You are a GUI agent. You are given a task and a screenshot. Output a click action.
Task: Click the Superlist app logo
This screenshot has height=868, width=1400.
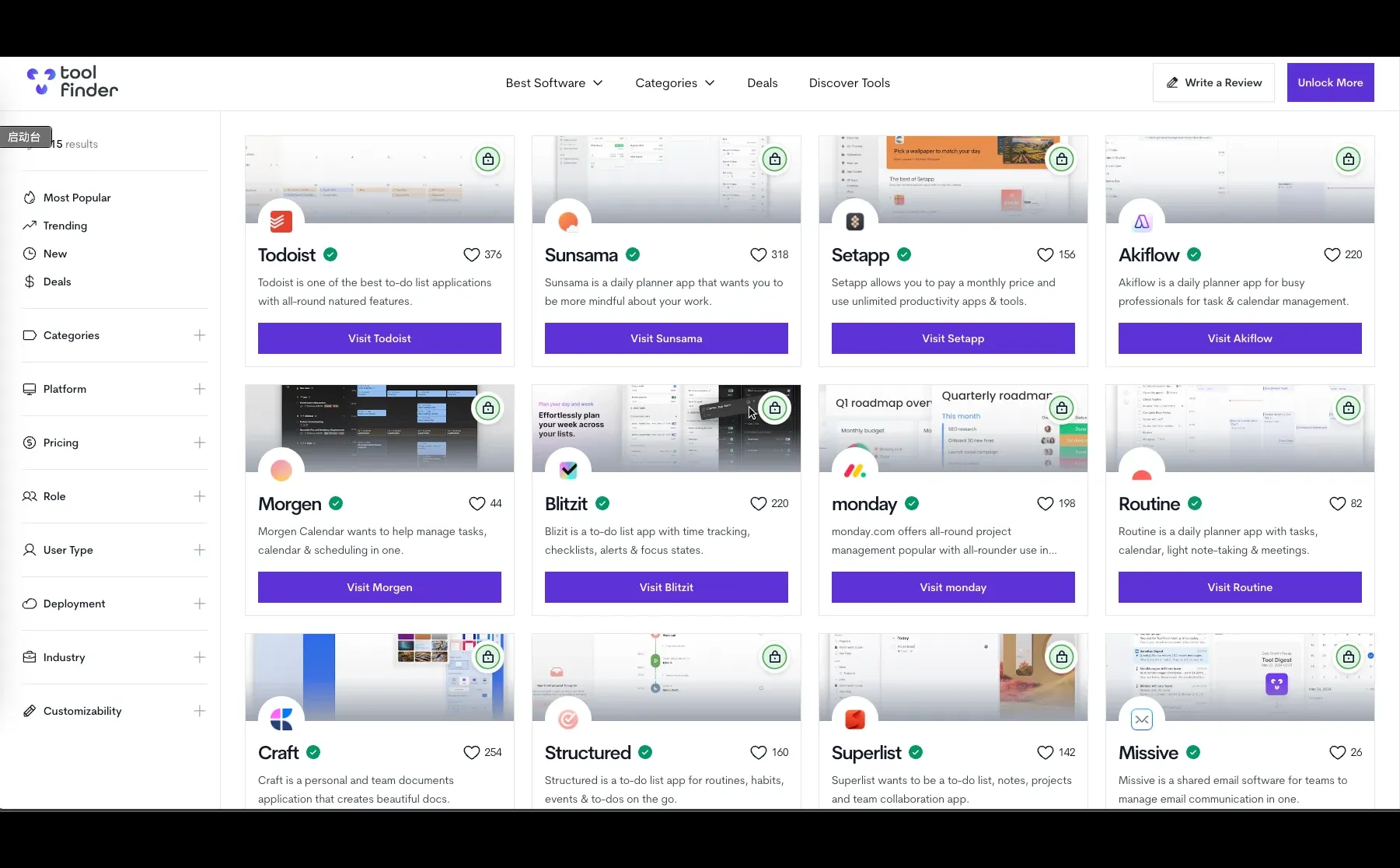point(855,719)
